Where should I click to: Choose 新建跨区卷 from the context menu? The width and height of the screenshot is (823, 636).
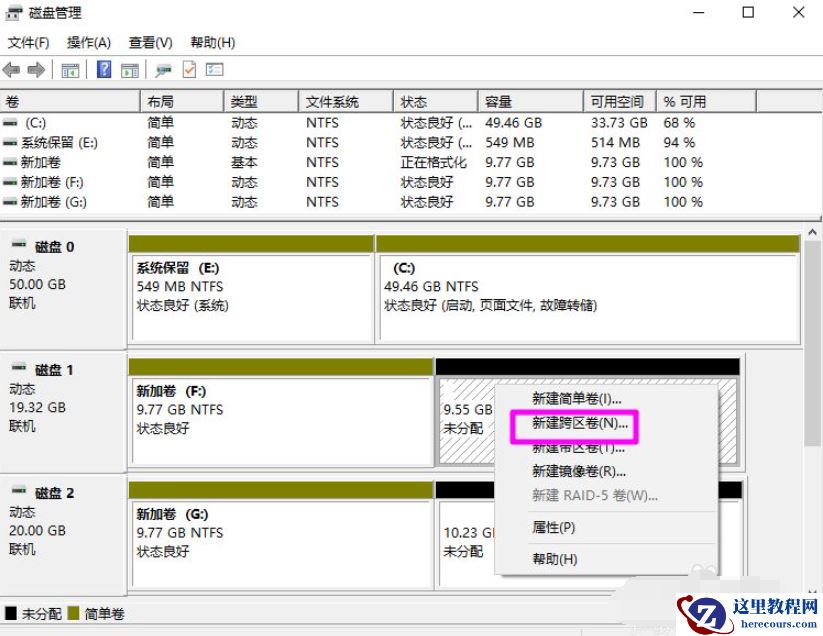coord(576,423)
